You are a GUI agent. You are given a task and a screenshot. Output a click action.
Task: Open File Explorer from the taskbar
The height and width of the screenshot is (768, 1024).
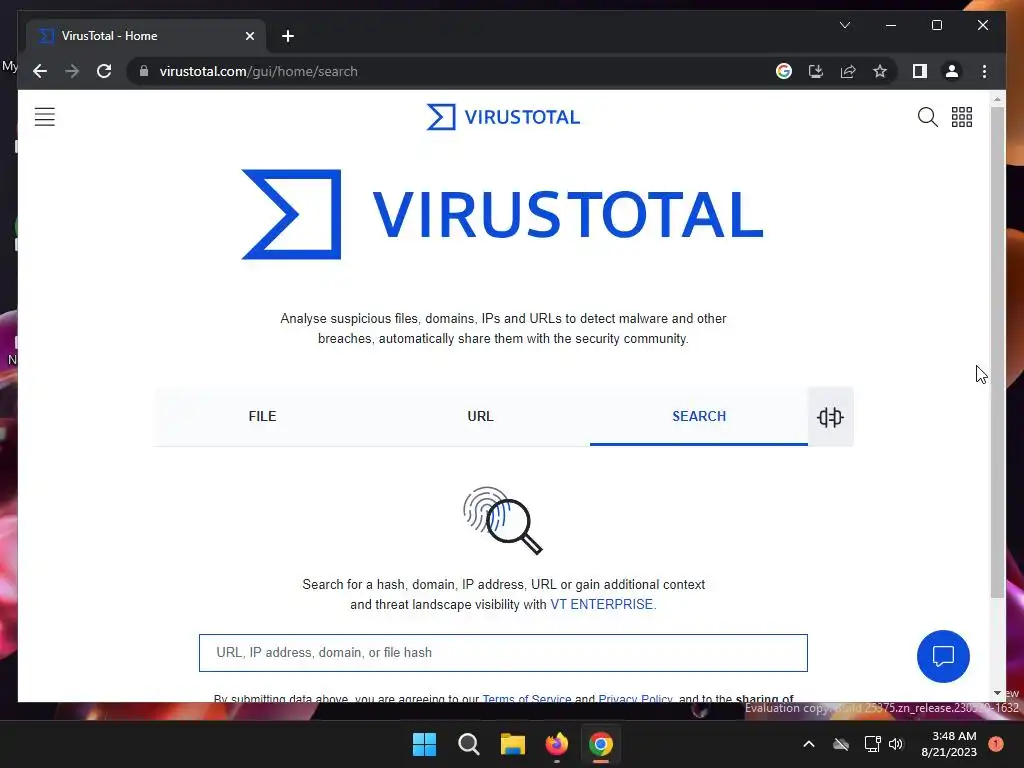513,744
